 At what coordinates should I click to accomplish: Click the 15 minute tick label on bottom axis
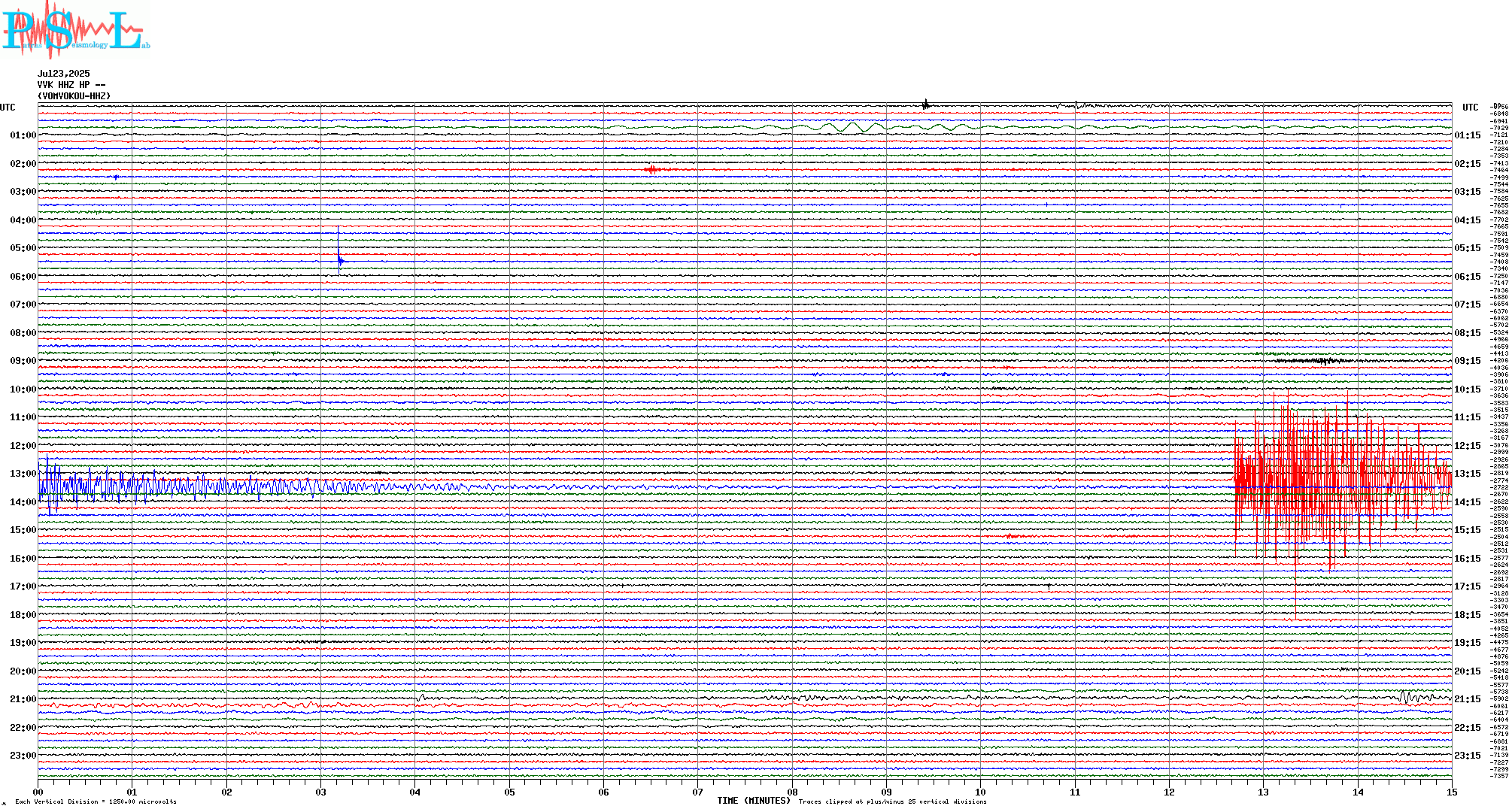pos(1452,792)
